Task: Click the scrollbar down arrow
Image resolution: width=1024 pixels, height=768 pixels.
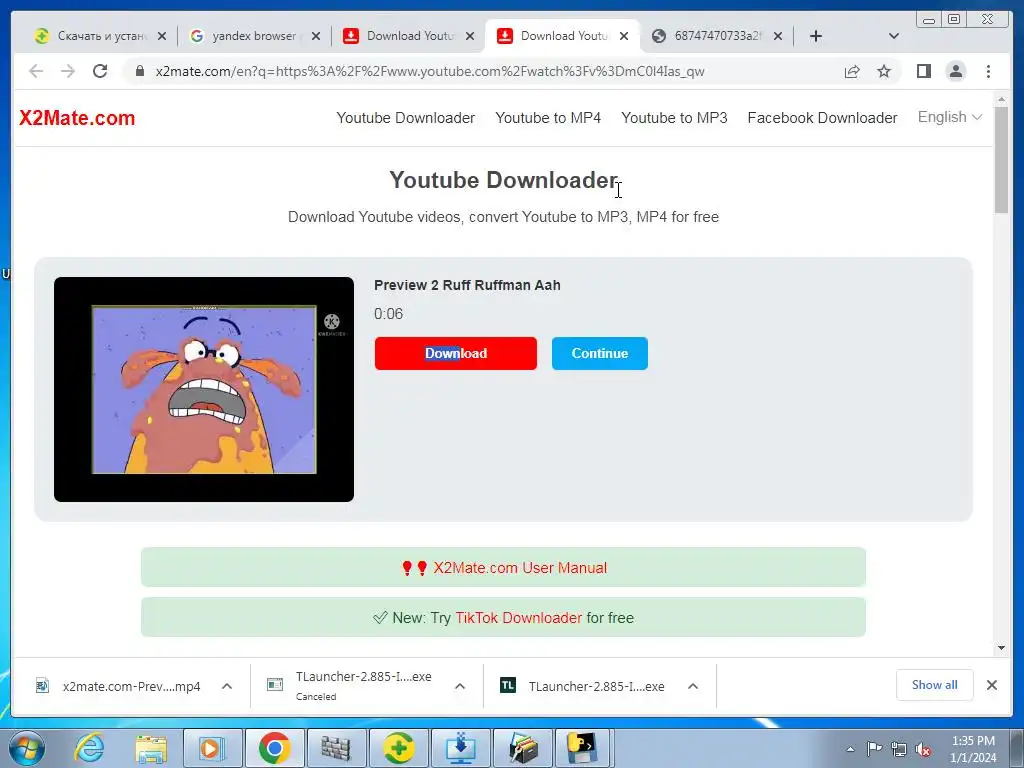Action: [1001, 648]
